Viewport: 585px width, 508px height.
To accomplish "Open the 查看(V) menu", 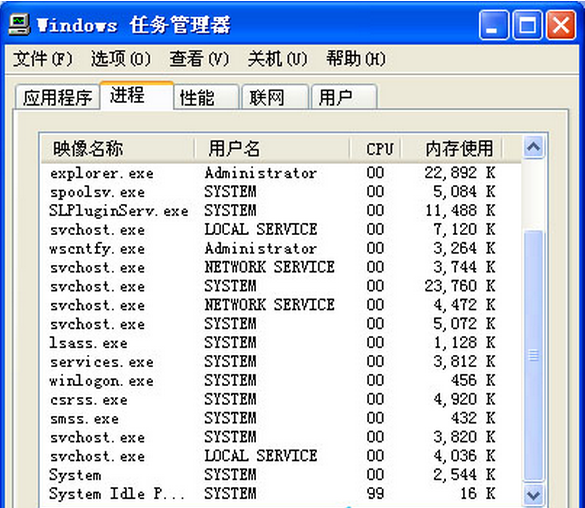I will coord(199,59).
